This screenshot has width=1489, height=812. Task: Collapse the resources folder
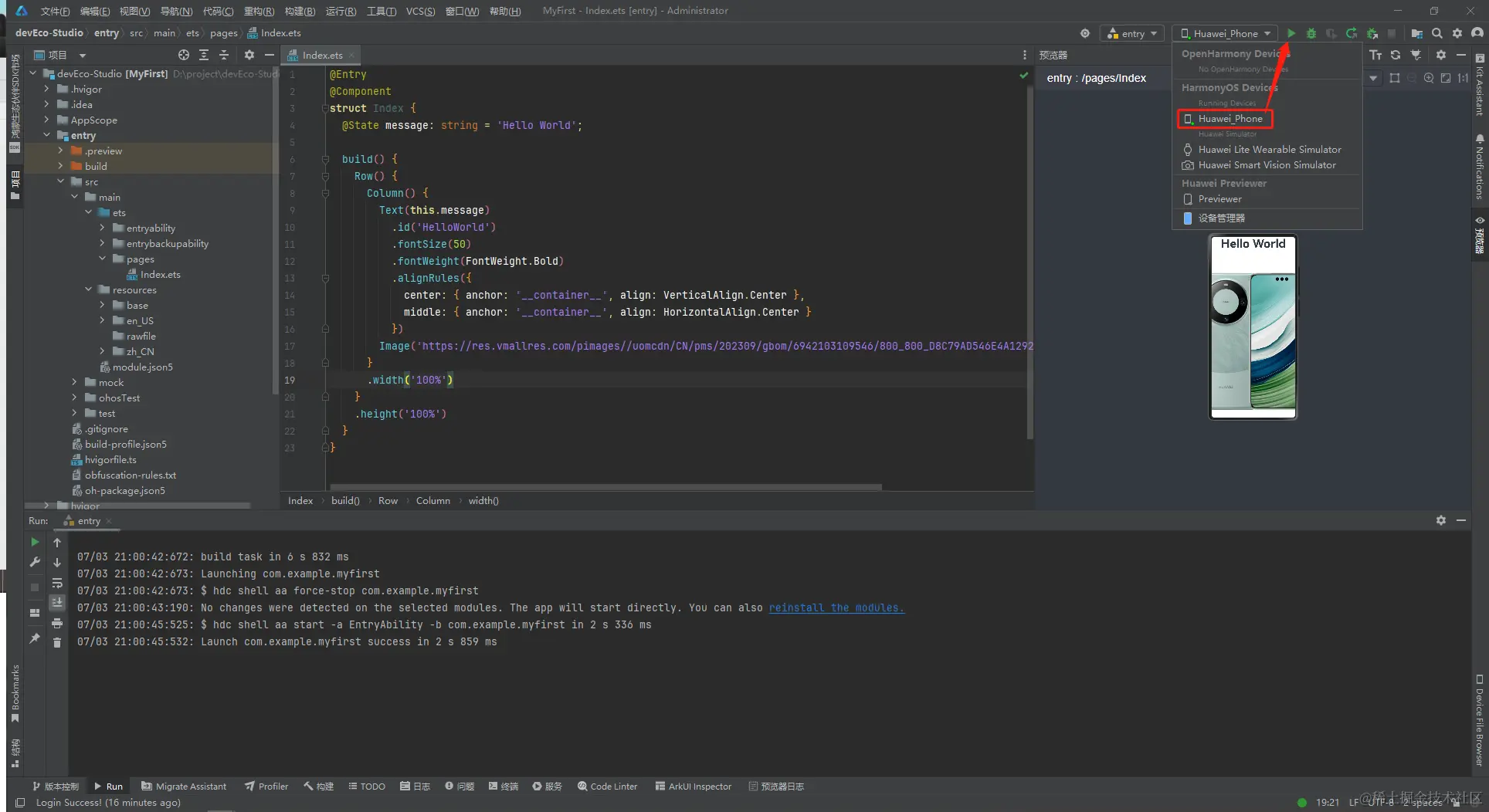[x=88, y=289]
